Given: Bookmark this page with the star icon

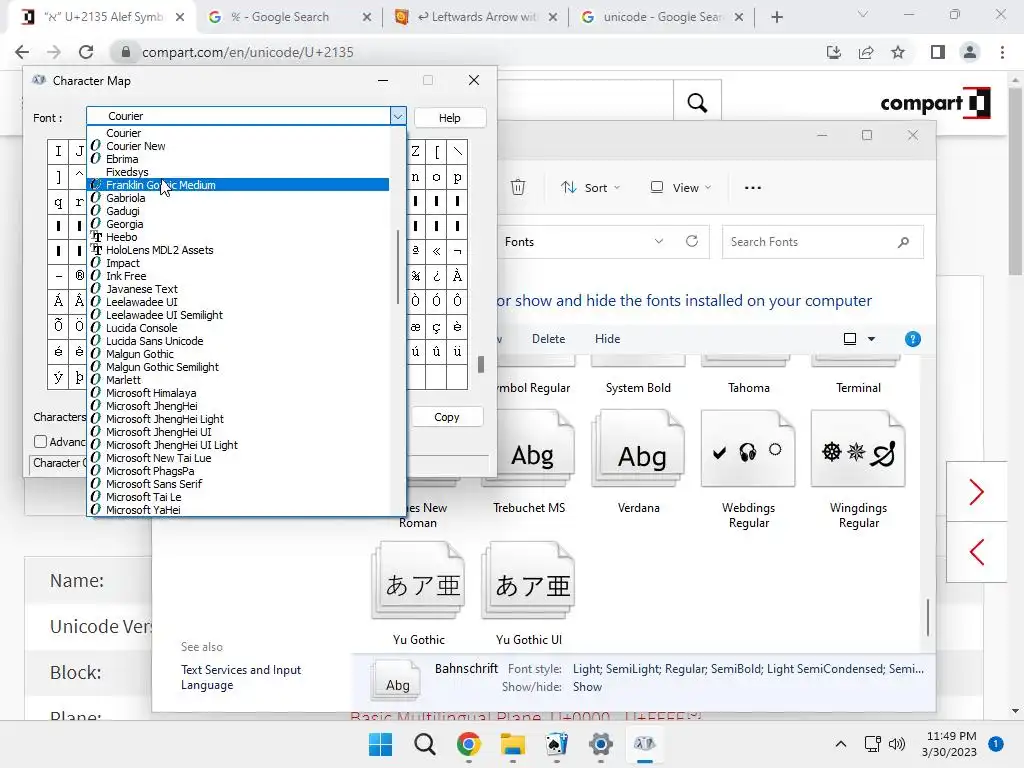Looking at the screenshot, I should 898,52.
